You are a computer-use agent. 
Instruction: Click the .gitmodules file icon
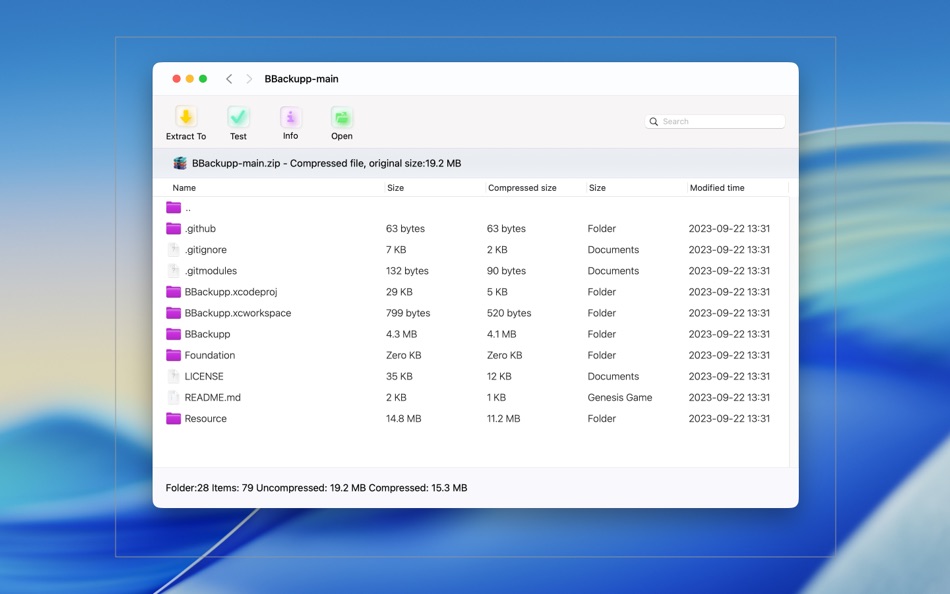pos(174,271)
